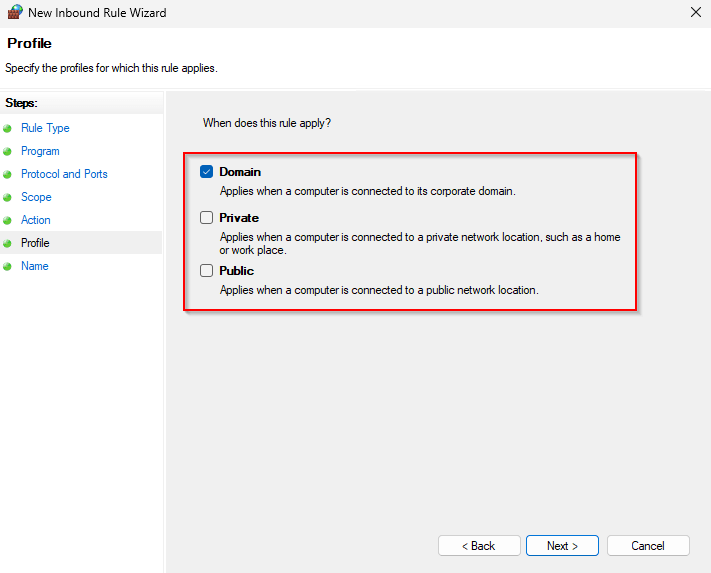Screen dimensions: 711x573
Task: Open the Name step in sidebar
Action: [x=35, y=266]
